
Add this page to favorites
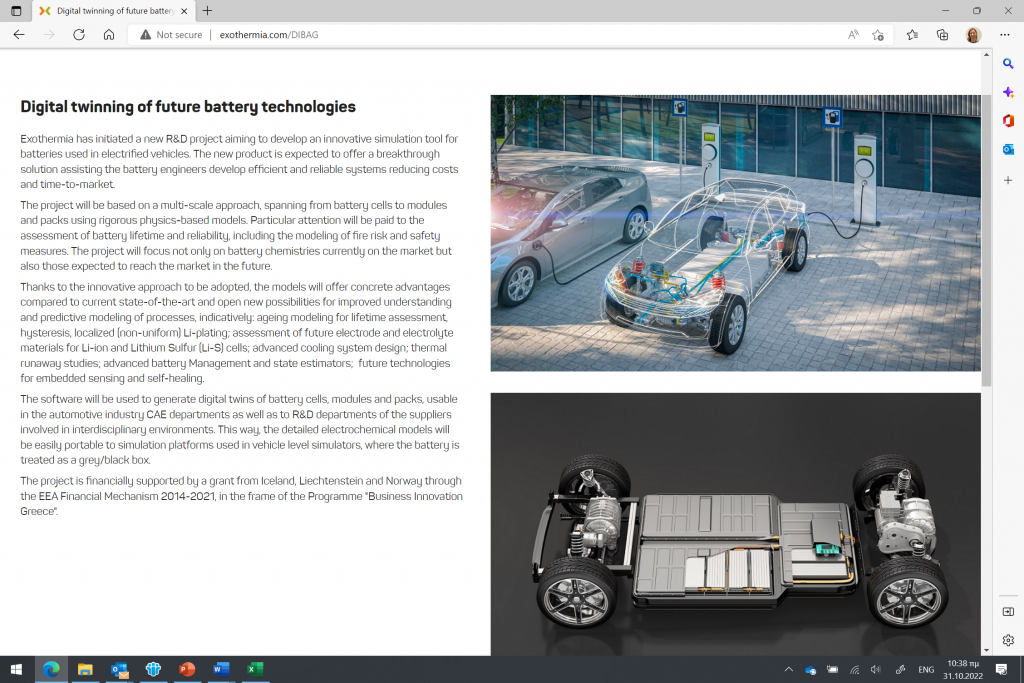(x=878, y=35)
